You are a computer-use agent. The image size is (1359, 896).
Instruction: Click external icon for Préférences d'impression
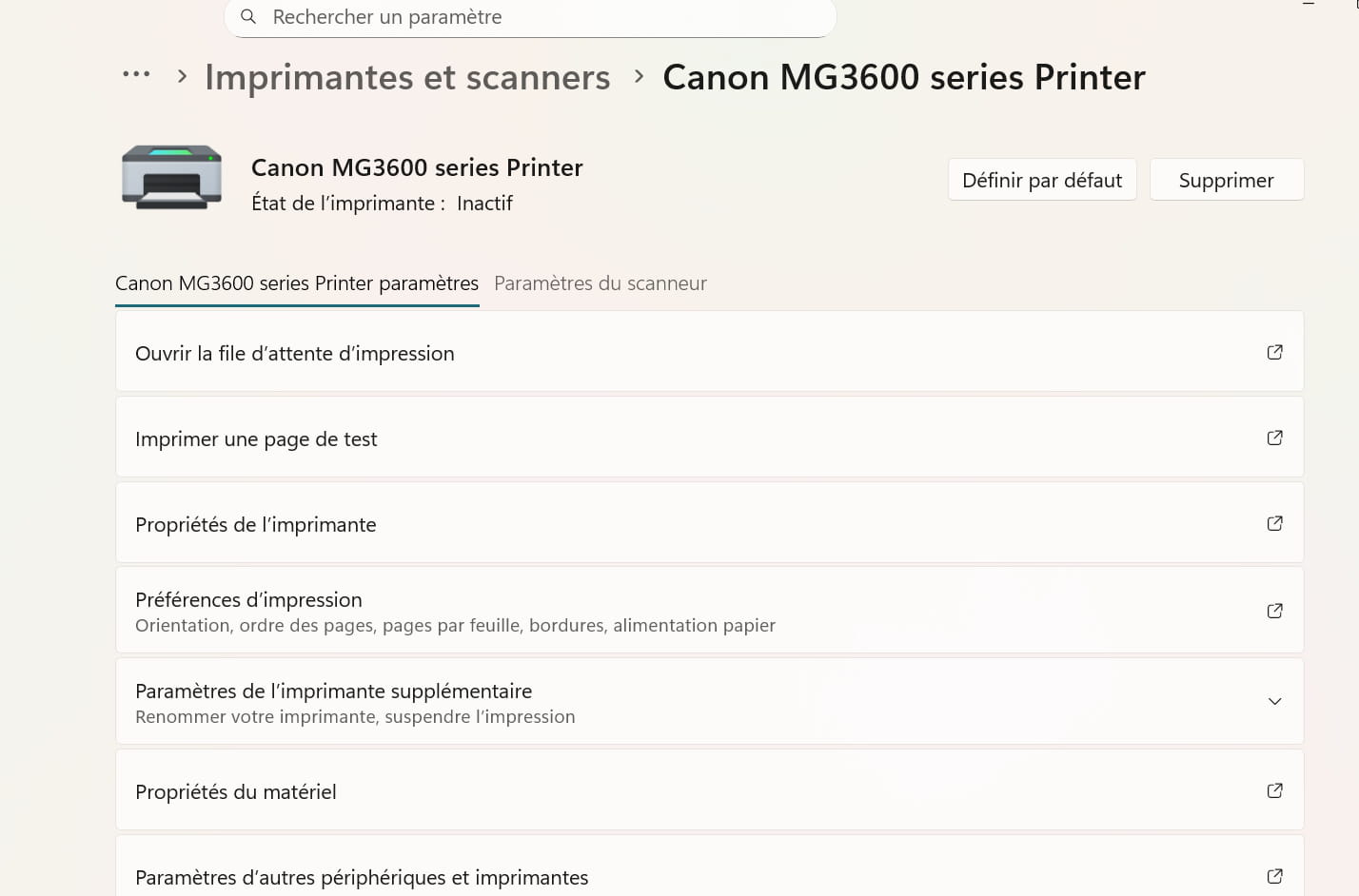(1274, 611)
